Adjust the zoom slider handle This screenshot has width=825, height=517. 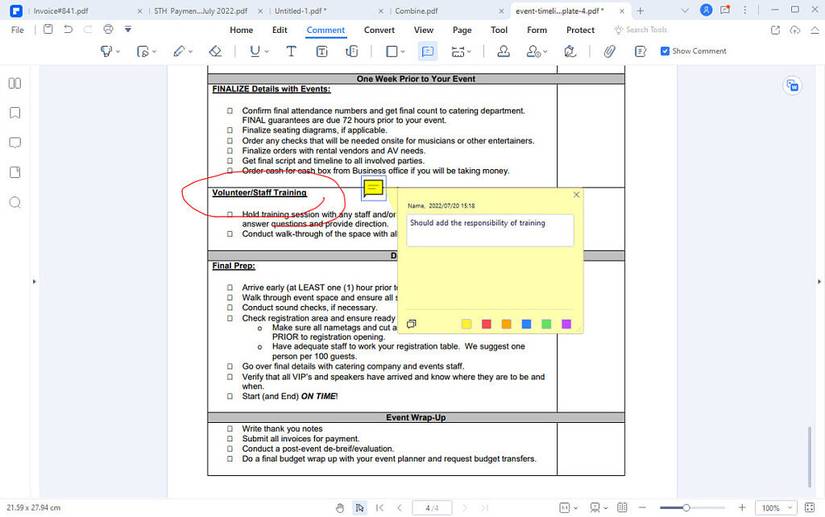(686, 508)
